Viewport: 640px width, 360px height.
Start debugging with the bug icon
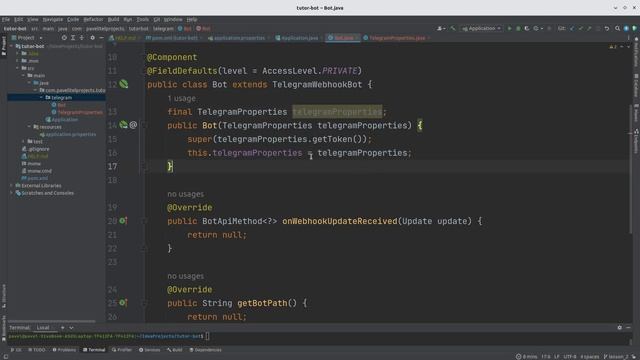point(518,29)
